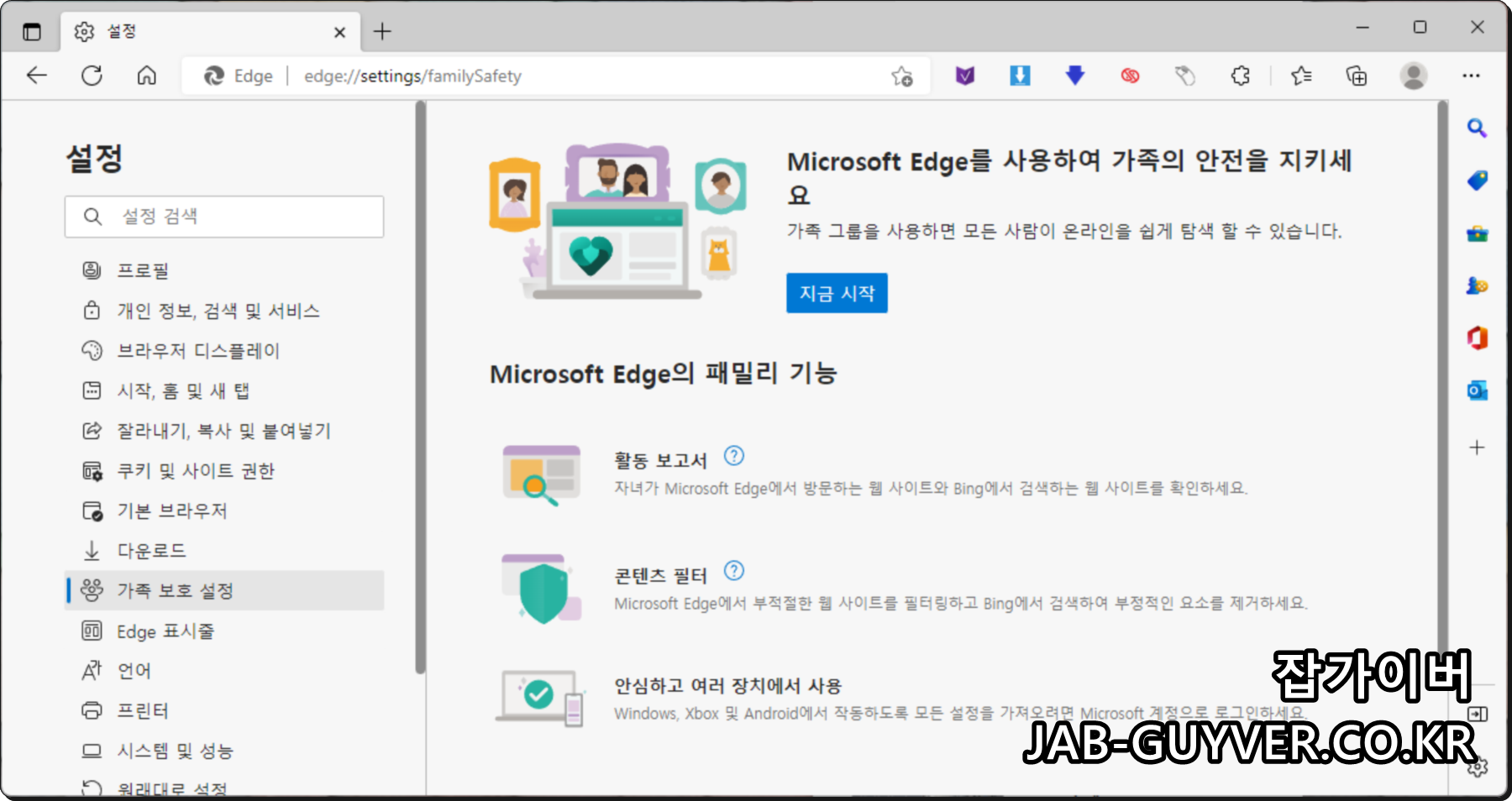
Task: Open Edge 표시줄 settings section
Action: 224,631
